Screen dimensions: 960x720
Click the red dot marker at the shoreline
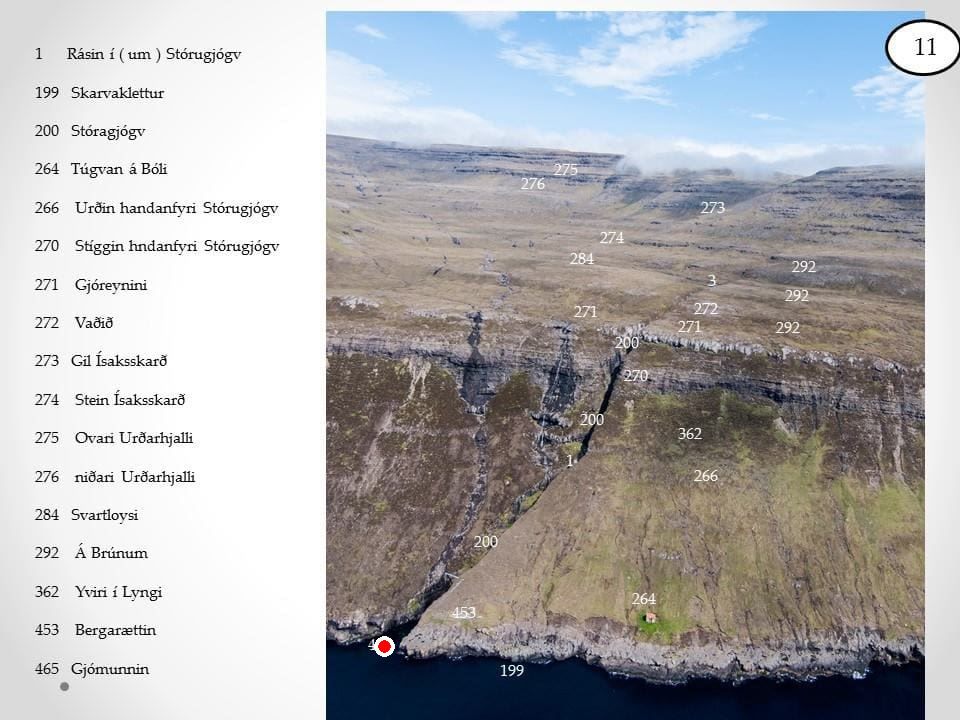click(x=384, y=647)
